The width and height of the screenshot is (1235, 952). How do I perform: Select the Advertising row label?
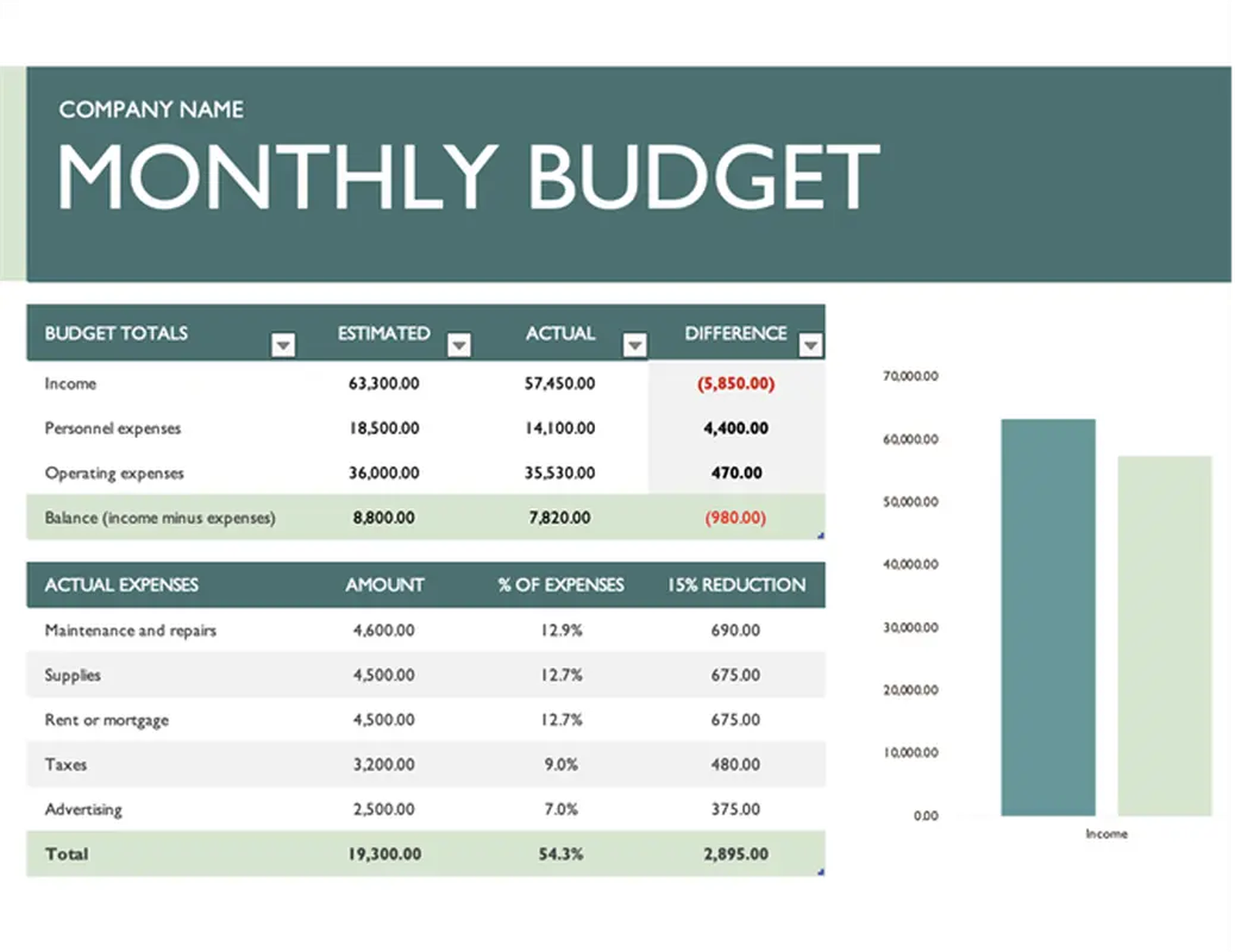pos(83,809)
